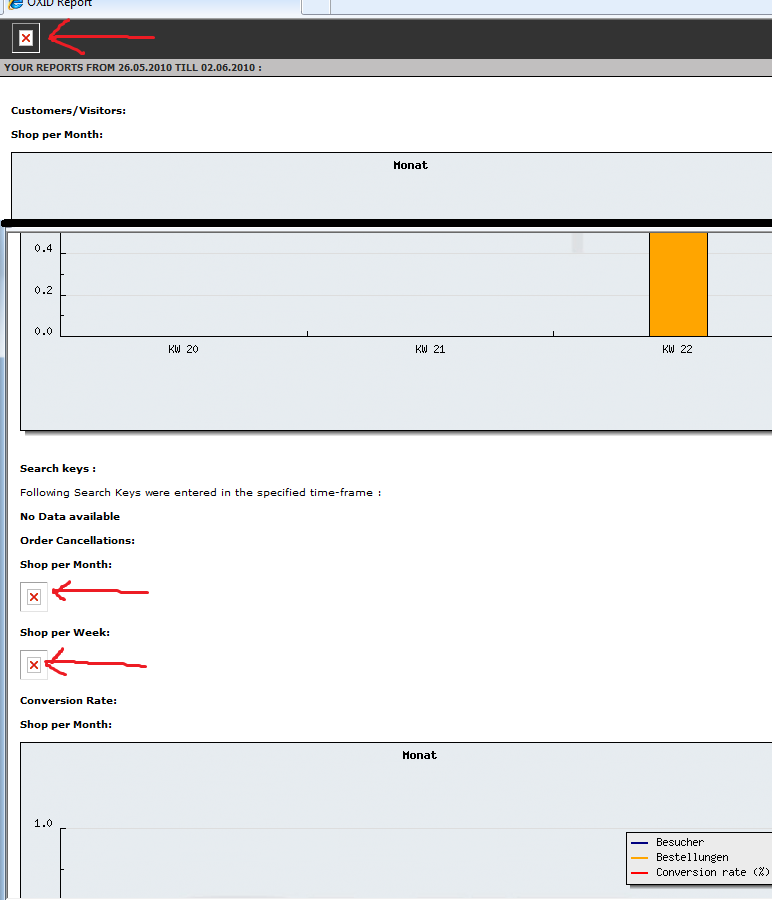The width and height of the screenshot is (772, 902).
Task: Click the Monat title of the top chart
Action: coord(410,165)
